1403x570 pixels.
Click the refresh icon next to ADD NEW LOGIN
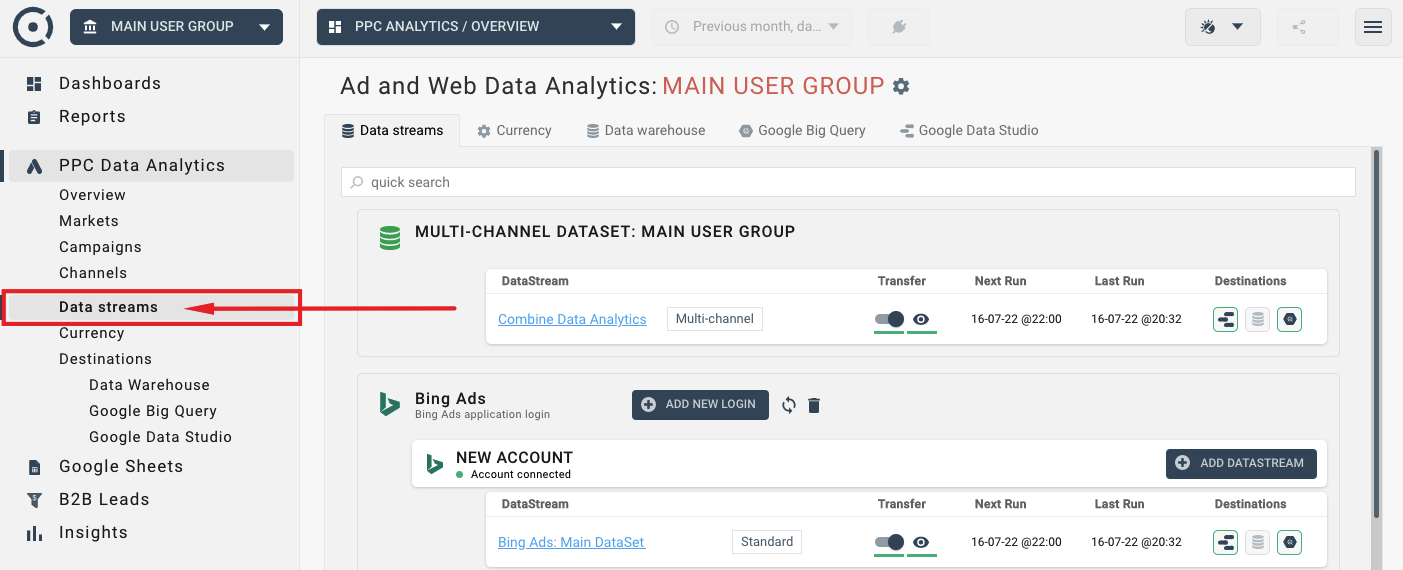click(789, 405)
